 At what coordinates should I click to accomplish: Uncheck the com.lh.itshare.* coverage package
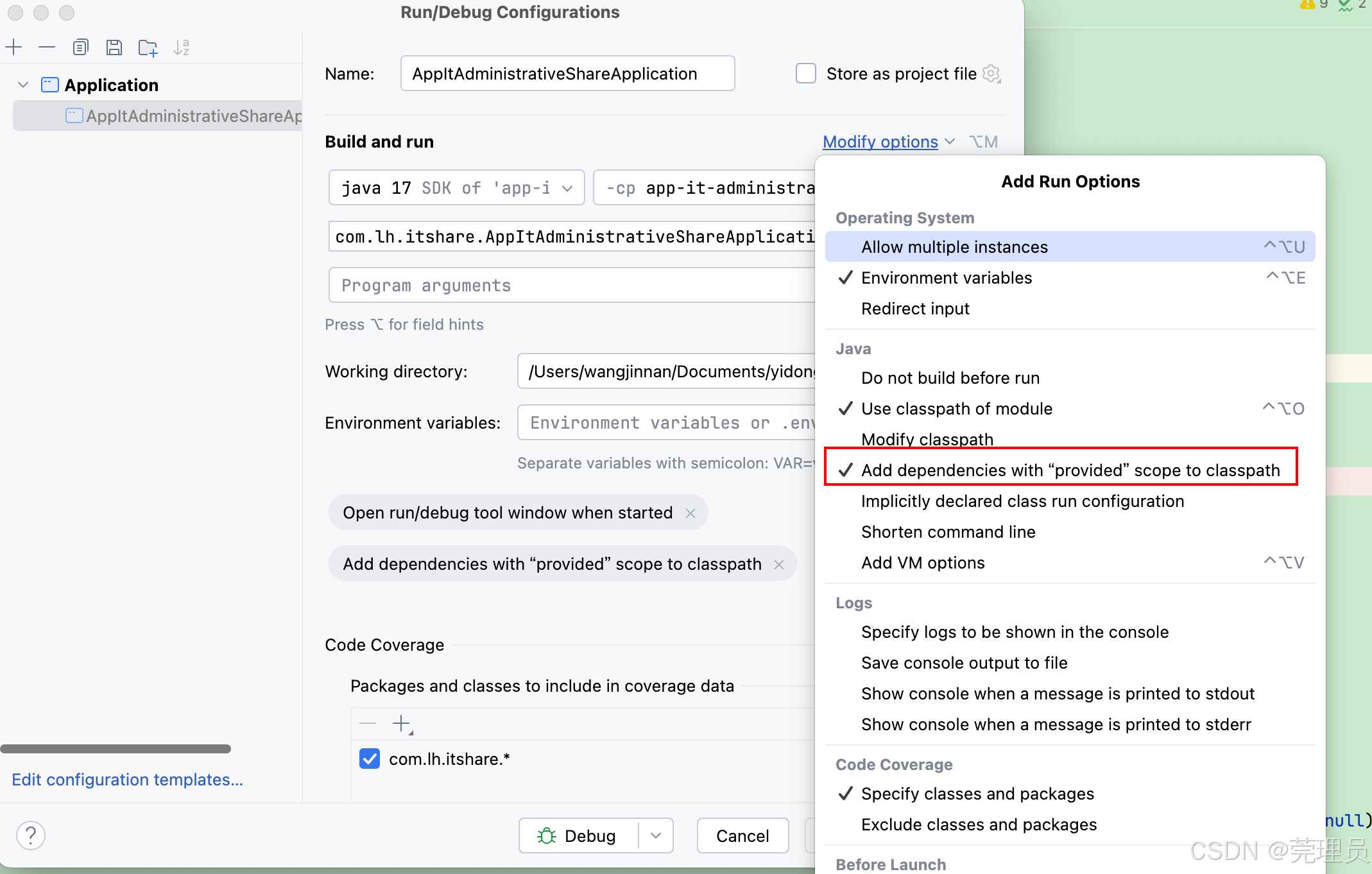tap(370, 758)
